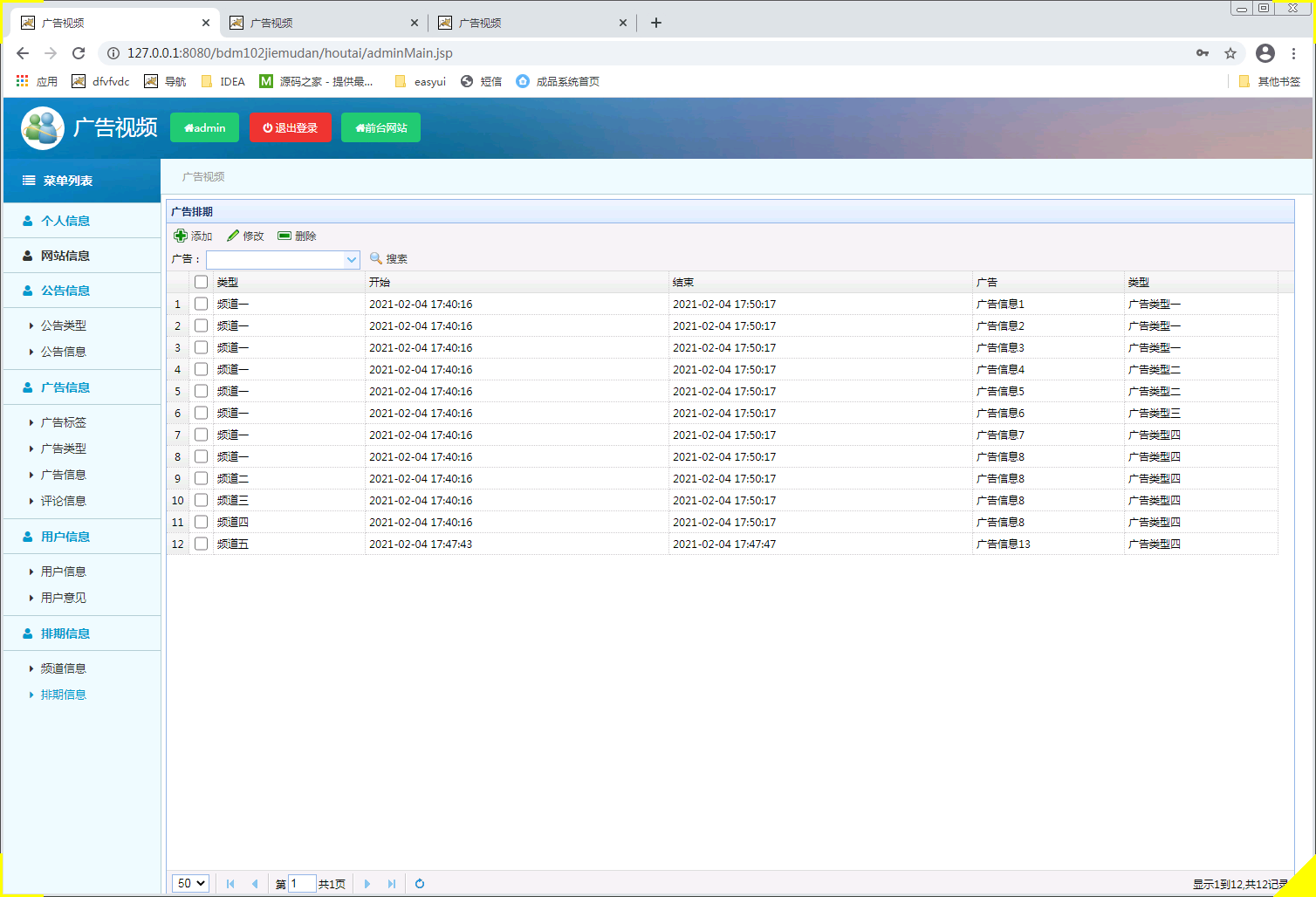Click the browser address bar URL

point(290,53)
